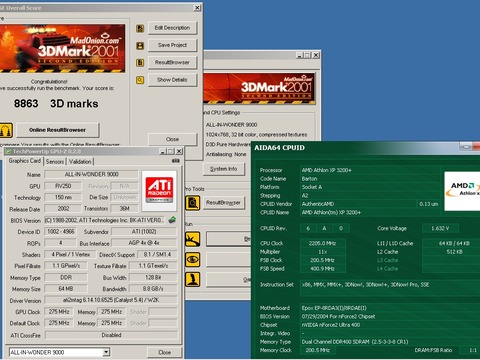Screen dimensions: 480x360
Task: Click the ATI CrossFire Disabled field
Action: click(x=111, y=335)
